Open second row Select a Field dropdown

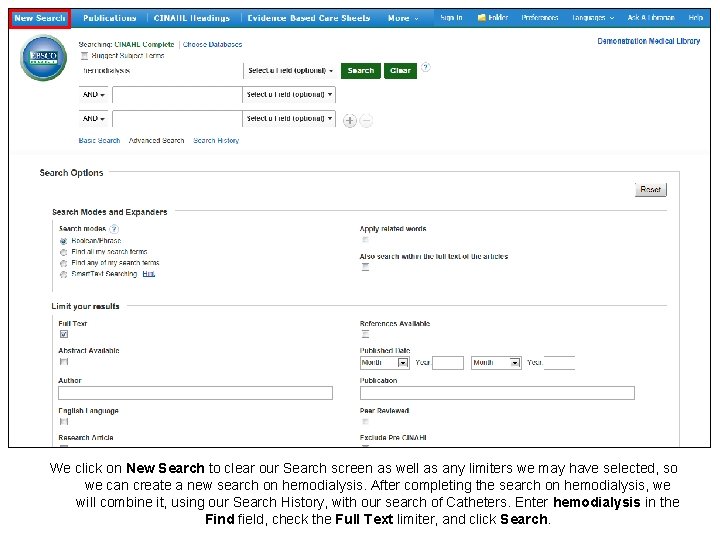tap(289, 95)
